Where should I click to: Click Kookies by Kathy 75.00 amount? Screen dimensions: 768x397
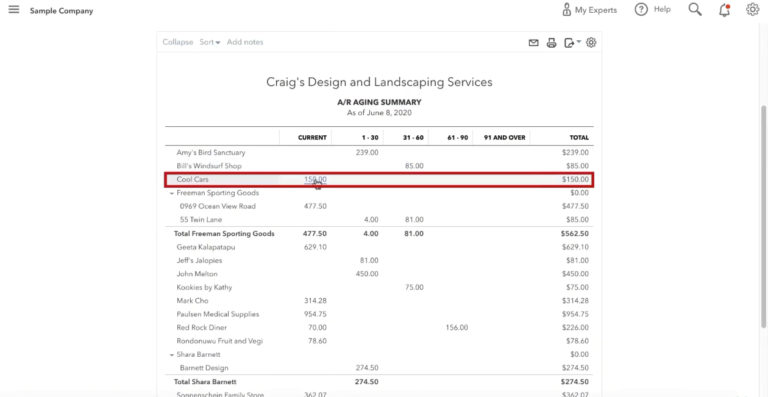coord(414,287)
